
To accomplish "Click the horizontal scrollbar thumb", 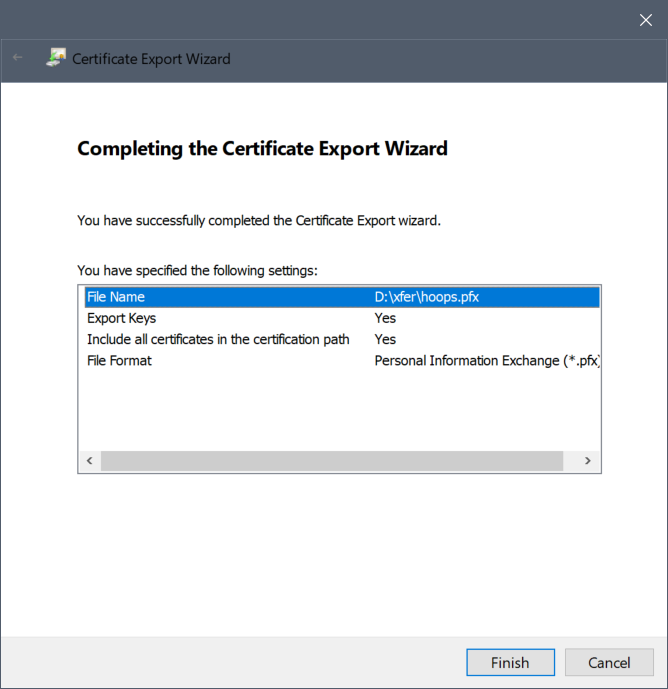I will [x=331, y=461].
